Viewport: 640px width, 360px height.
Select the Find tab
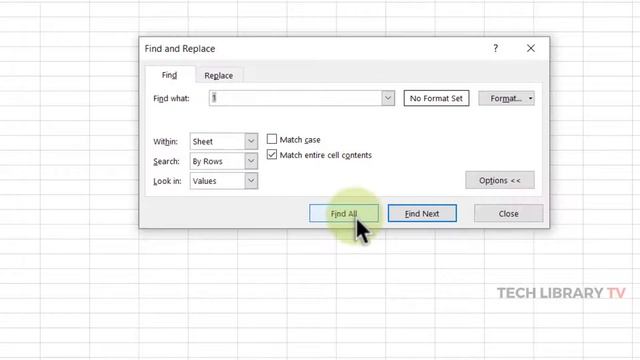click(x=169, y=75)
